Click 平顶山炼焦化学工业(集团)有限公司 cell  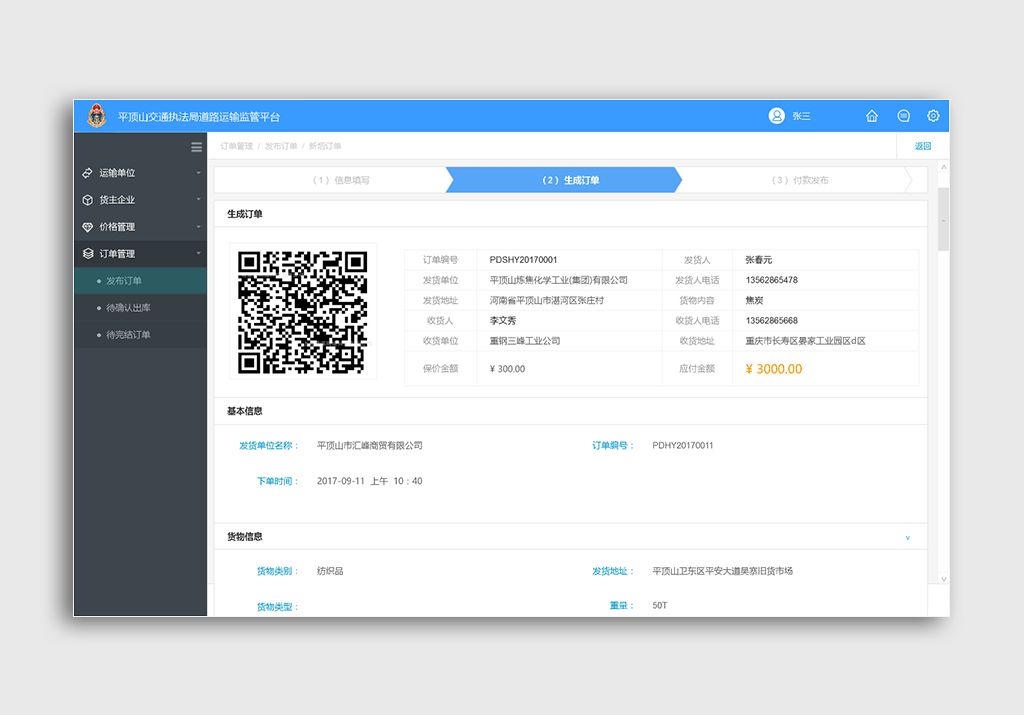pyautogui.click(x=558, y=280)
